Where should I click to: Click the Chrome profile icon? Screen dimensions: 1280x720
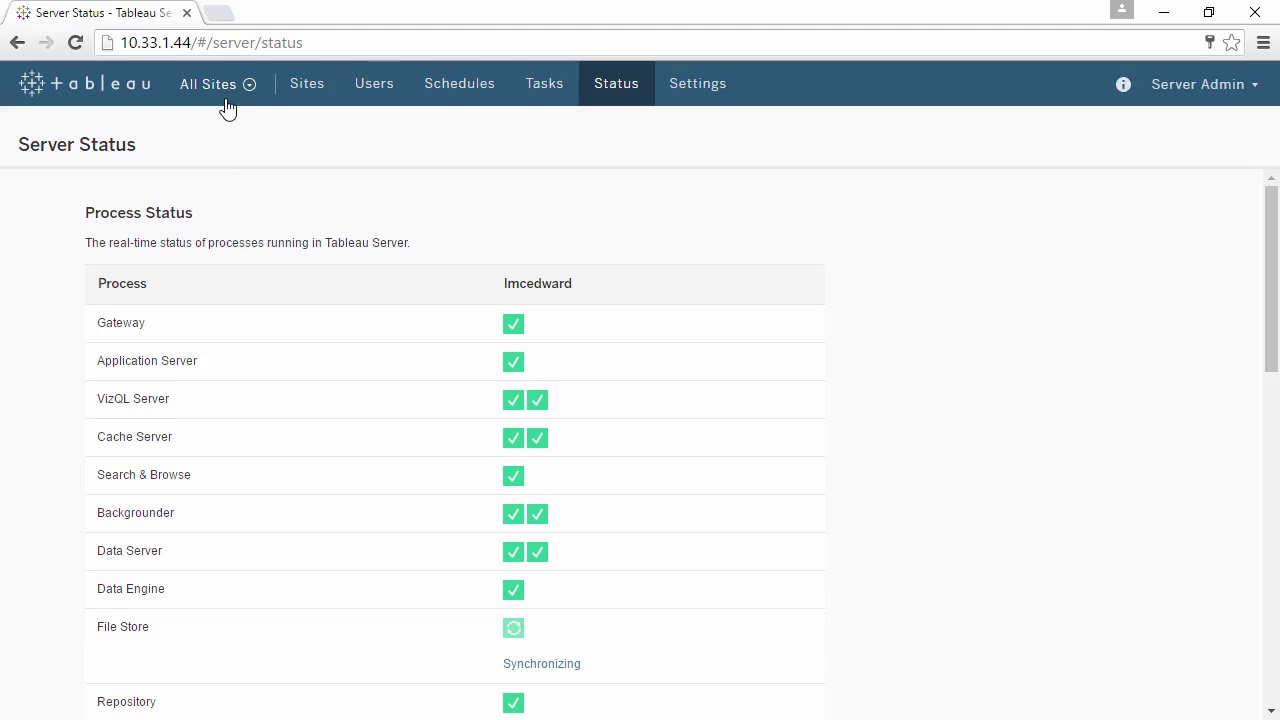[x=1122, y=10]
